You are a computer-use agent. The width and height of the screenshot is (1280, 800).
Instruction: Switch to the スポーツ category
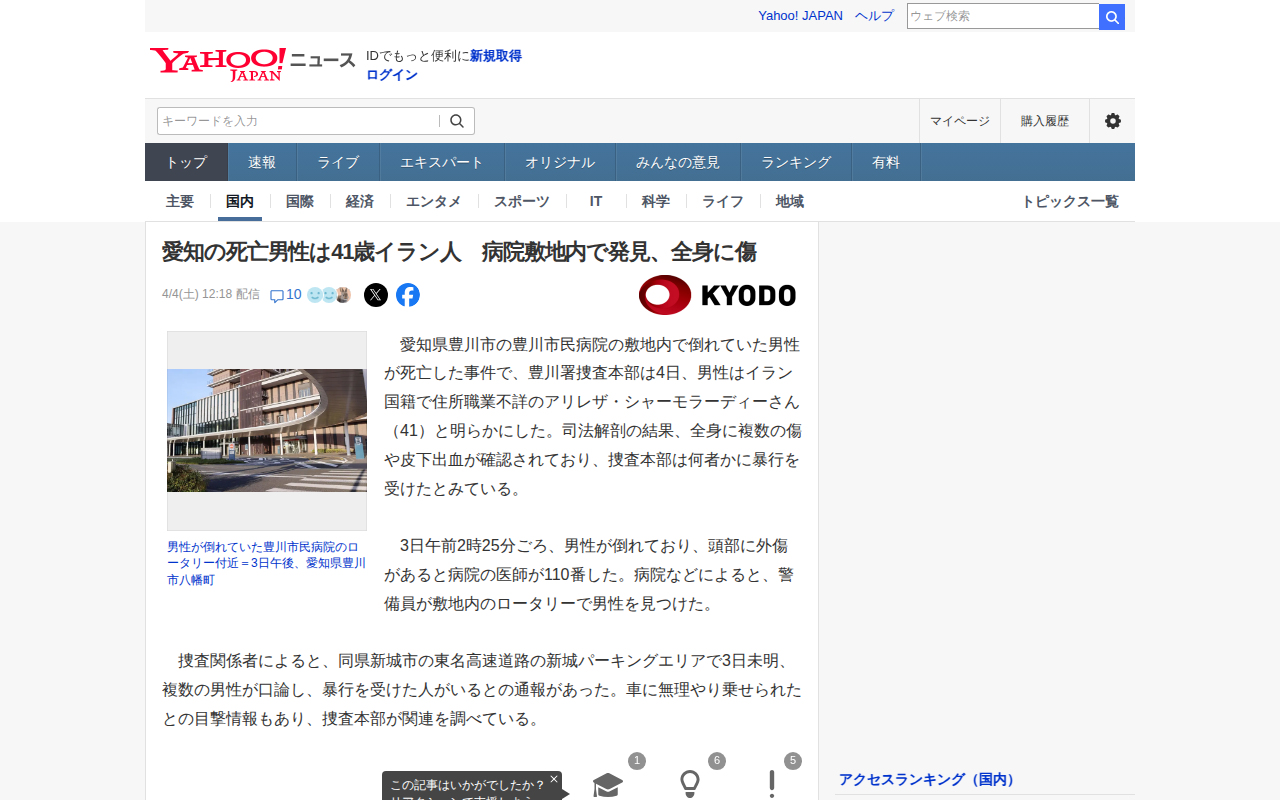522,201
